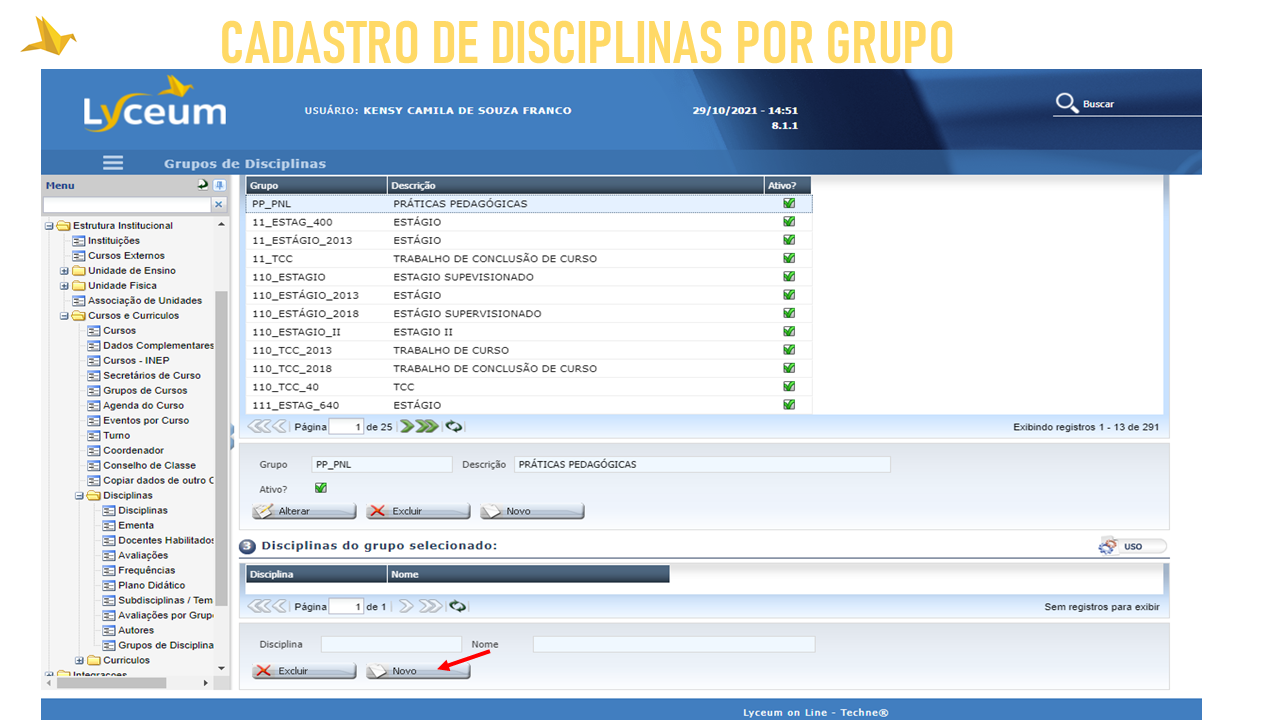Image resolution: width=1280 pixels, height=720 pixels.
Task: Click the green arrow icon in Menu header
Action: tap(203, 185)
